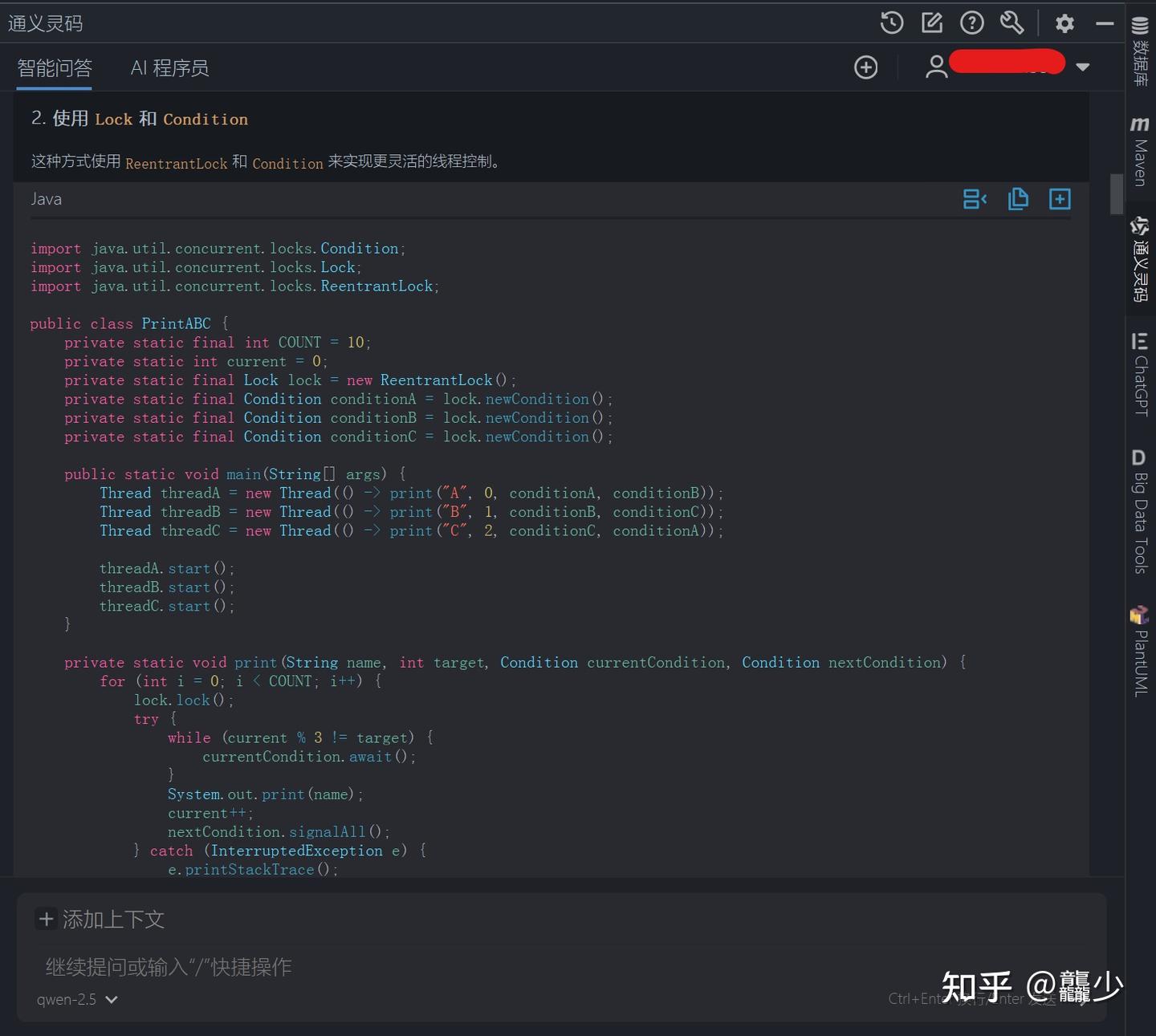Viewport: 1156px width, 1036px height.
Task: Insert code into editor via diff icon
Action: tap(975, 199)
